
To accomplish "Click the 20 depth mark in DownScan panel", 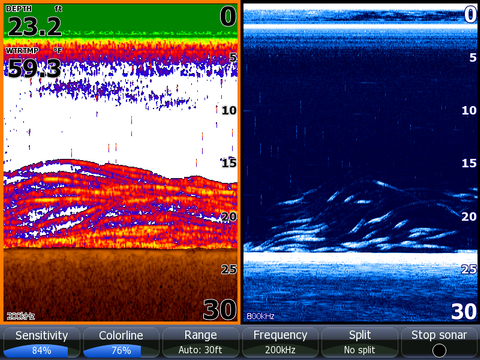I will 469,217.
